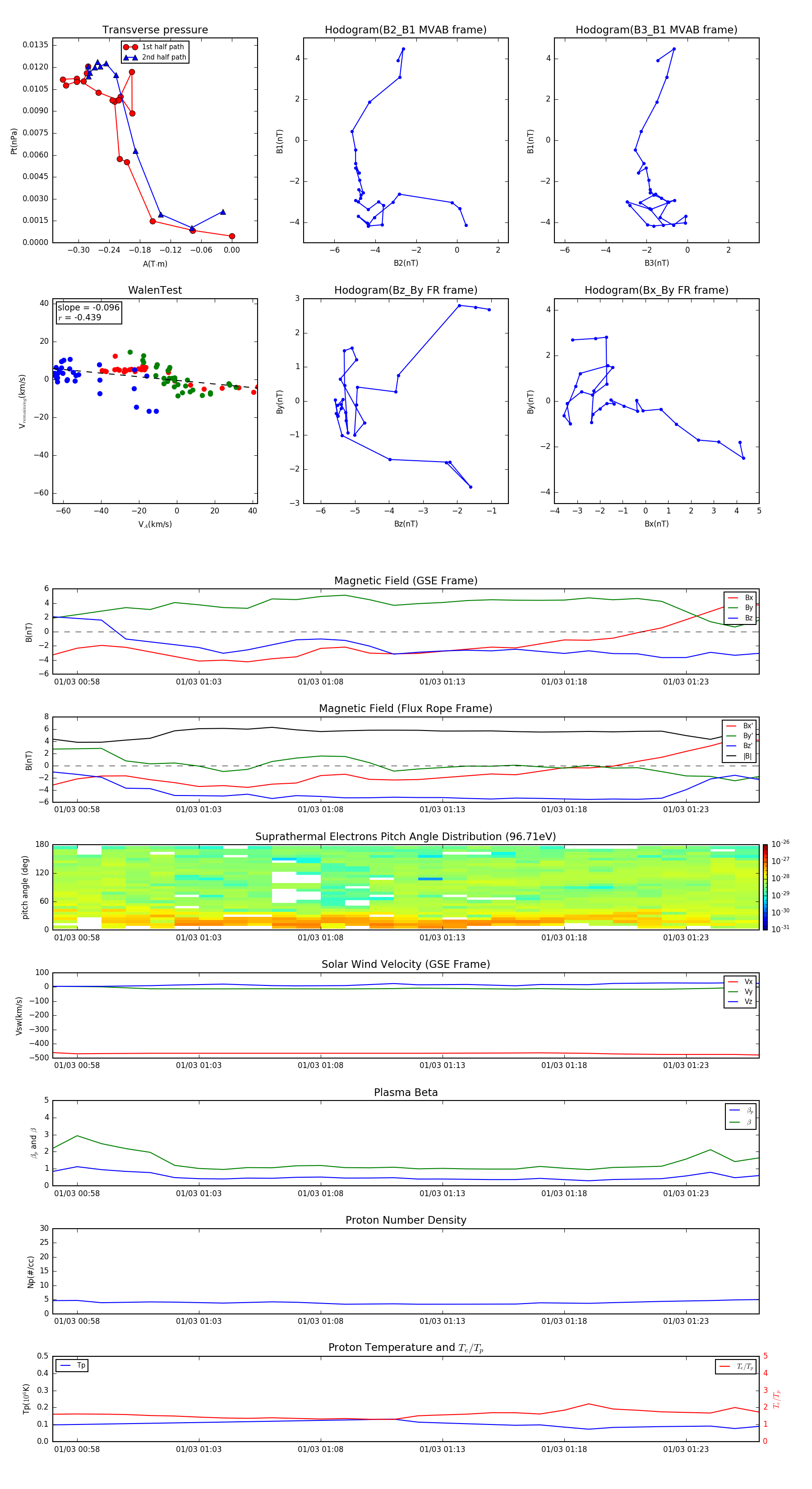
Task: Click the "Bz'" flux rope legend entry
Action: (740, 746)
